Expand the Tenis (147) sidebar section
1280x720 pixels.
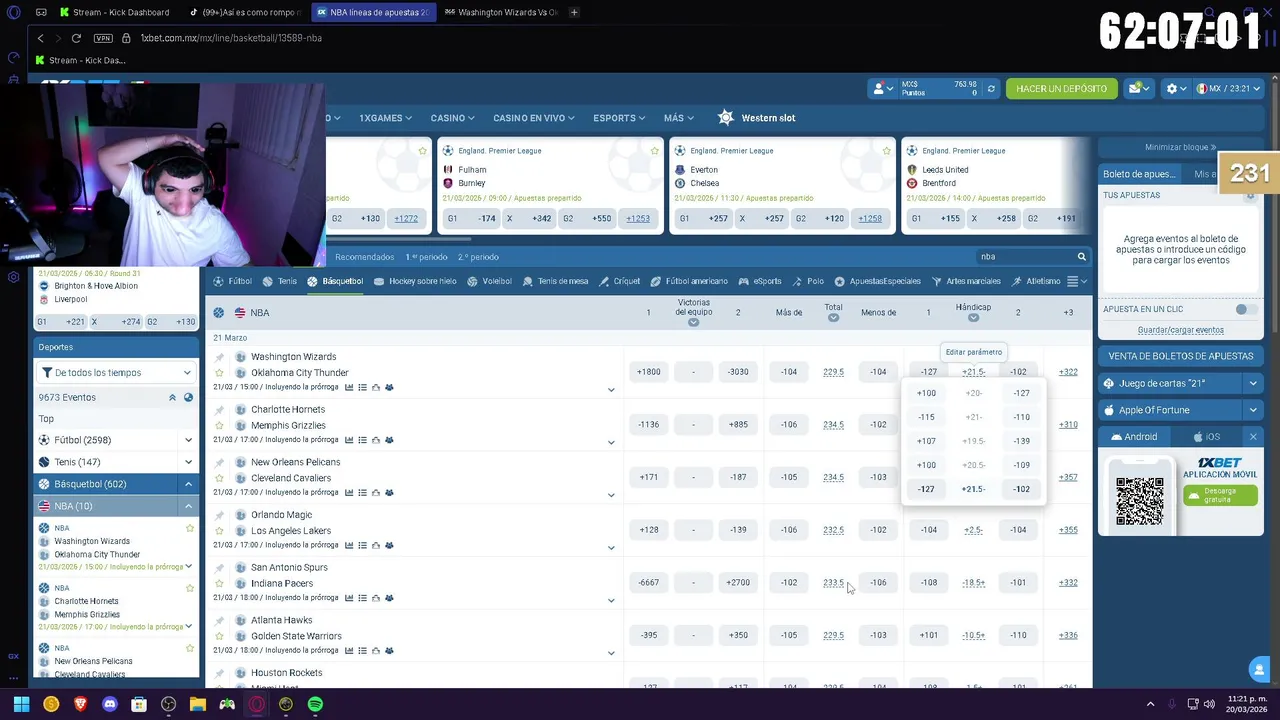(188, 462)
